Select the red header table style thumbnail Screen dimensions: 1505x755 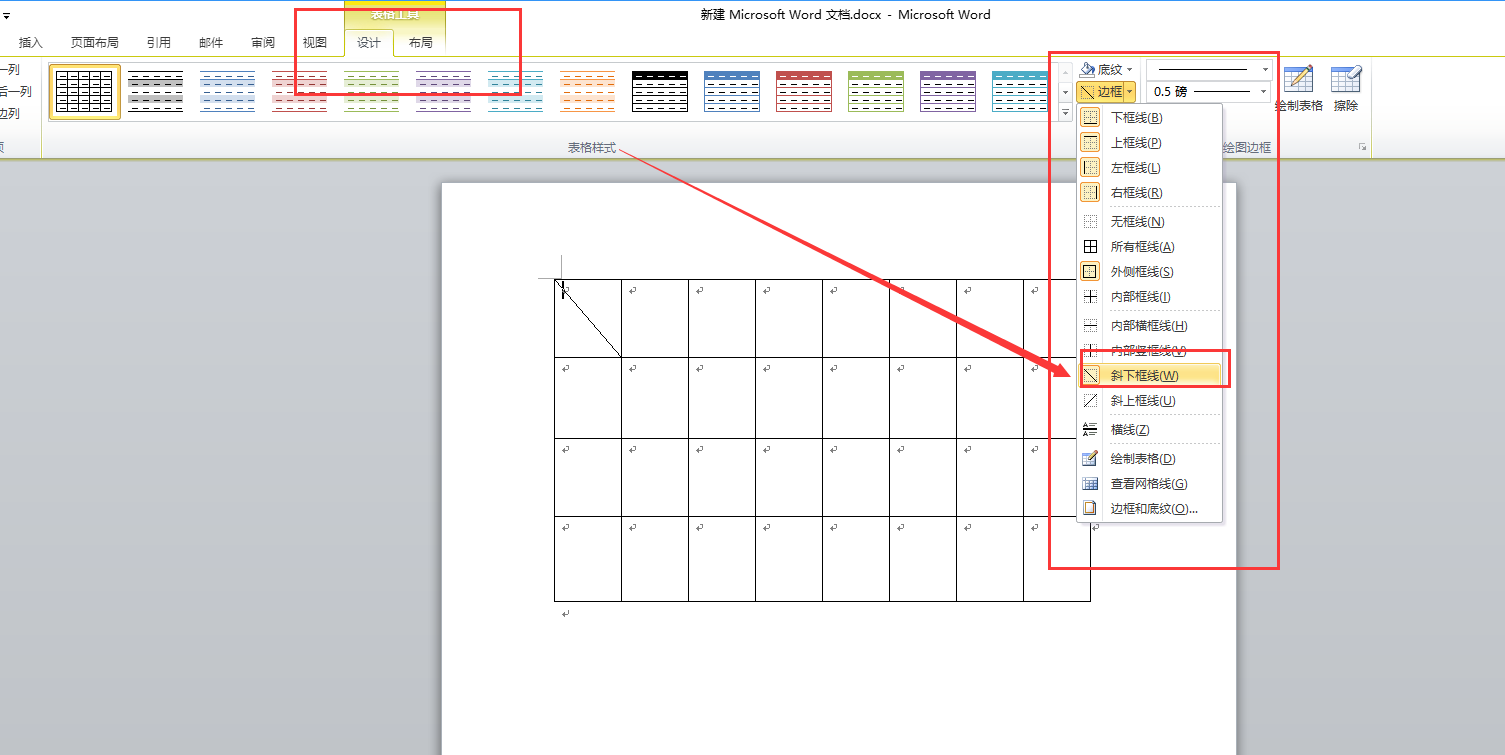point(804,92)
